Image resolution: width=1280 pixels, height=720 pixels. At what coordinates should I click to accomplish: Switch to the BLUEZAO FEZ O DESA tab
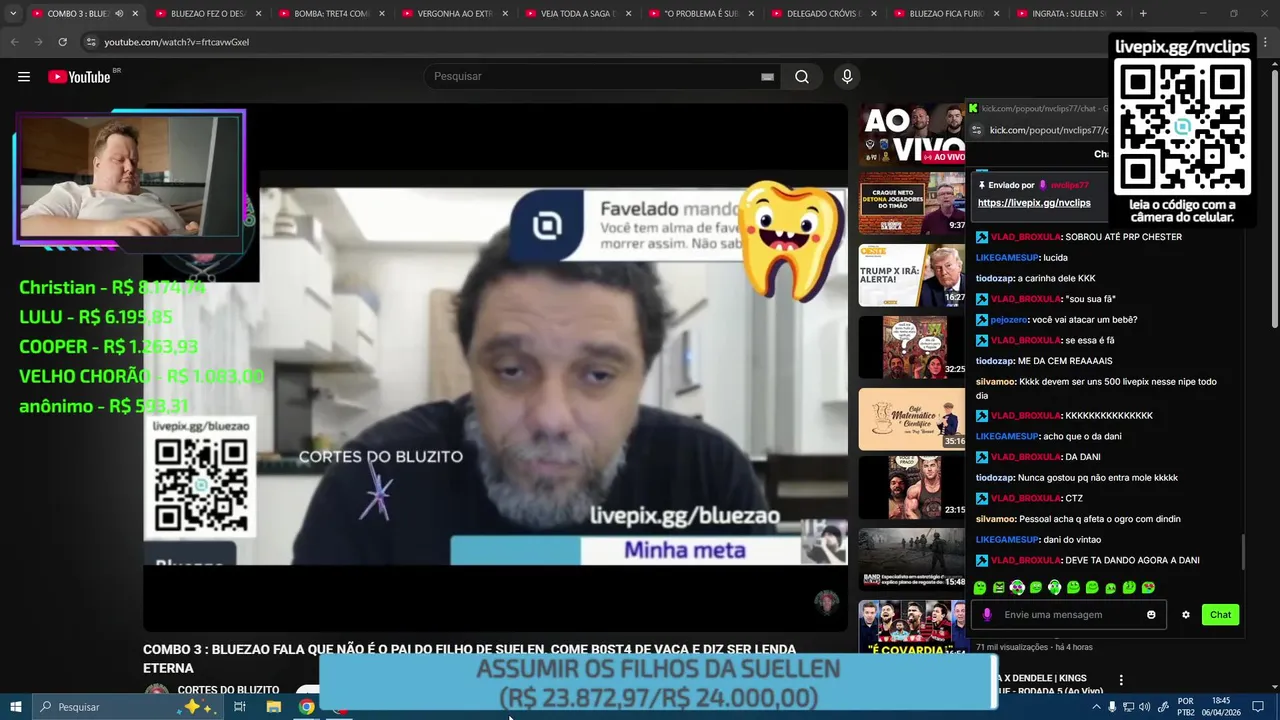point(208,14)
